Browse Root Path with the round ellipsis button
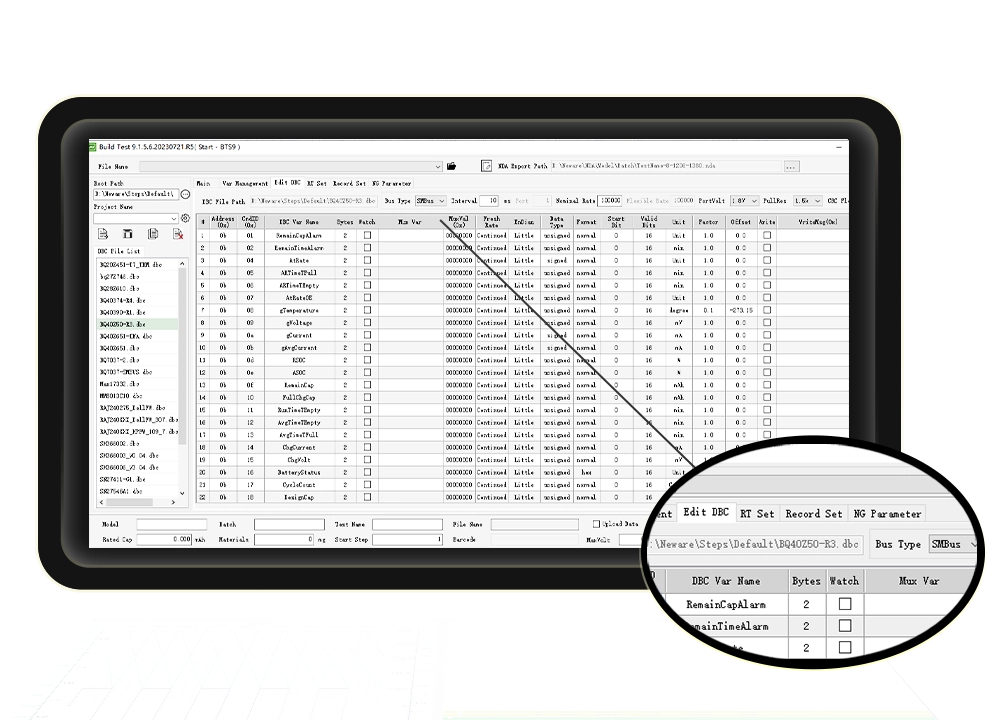Viewport: 1000px width, 720px height. click(x=185, y=194)
